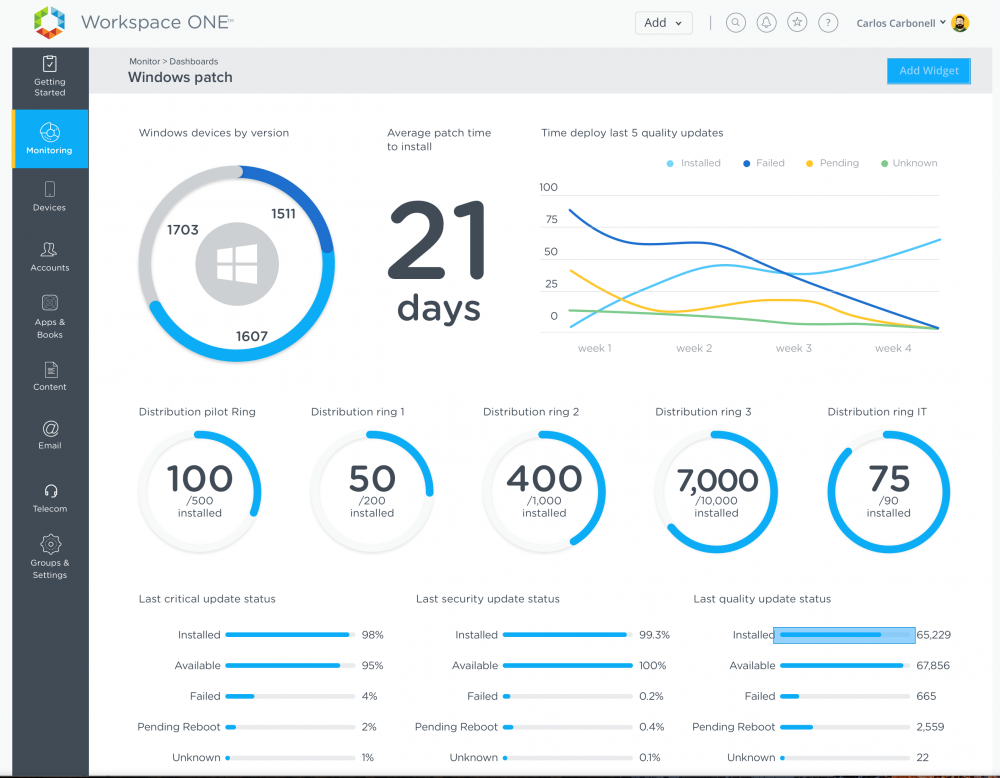
Task: Open the Monitoring section in the sidebar
Action: (x=49, y=139)
